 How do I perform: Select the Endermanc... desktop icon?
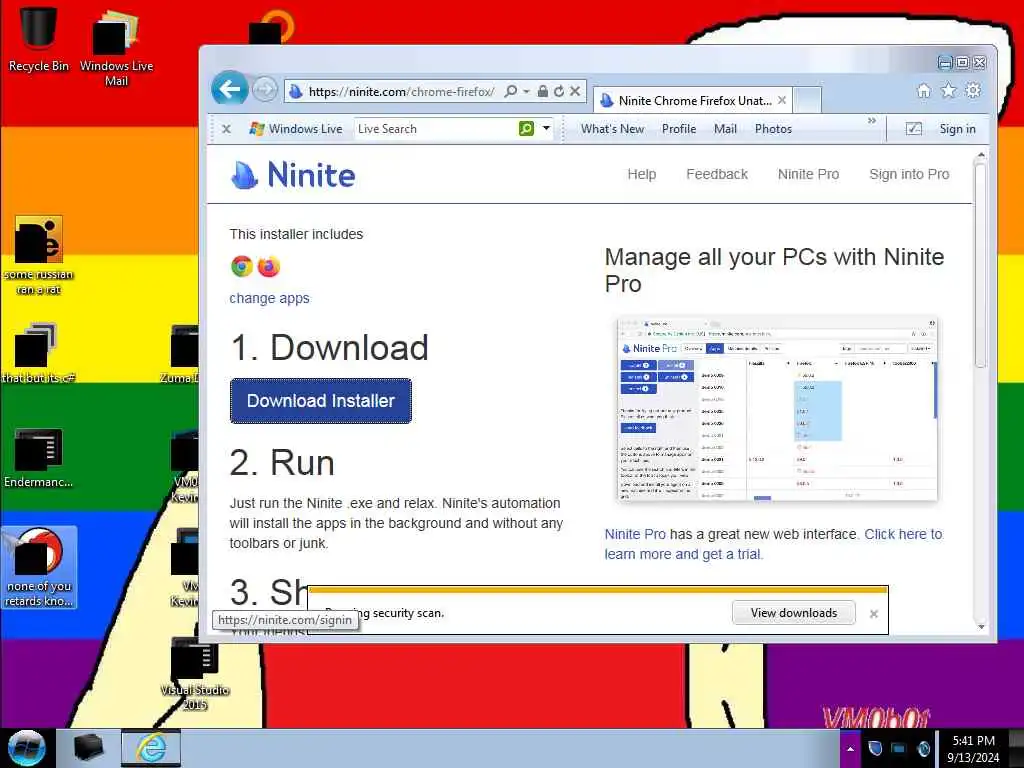coord(39,458)
